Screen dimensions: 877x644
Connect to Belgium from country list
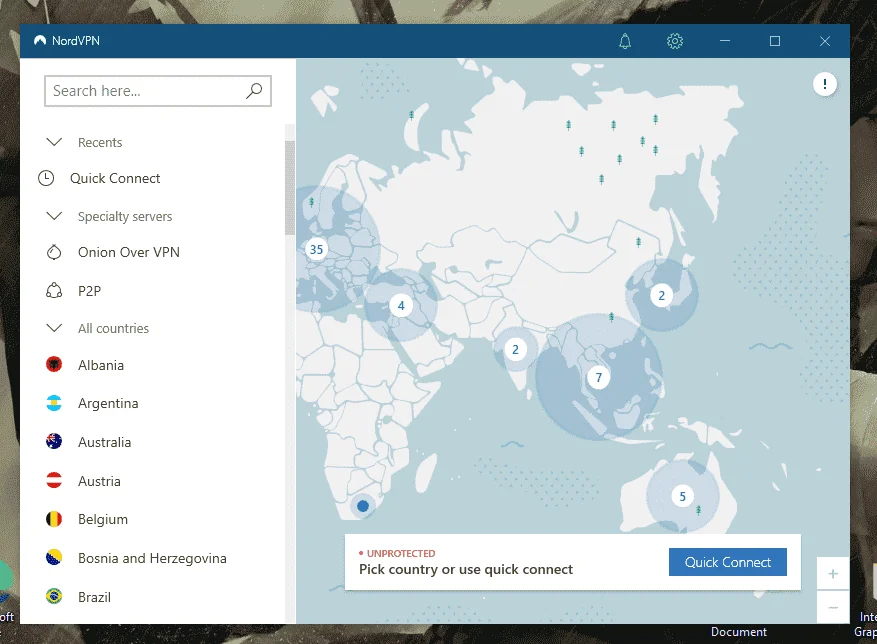103,519
